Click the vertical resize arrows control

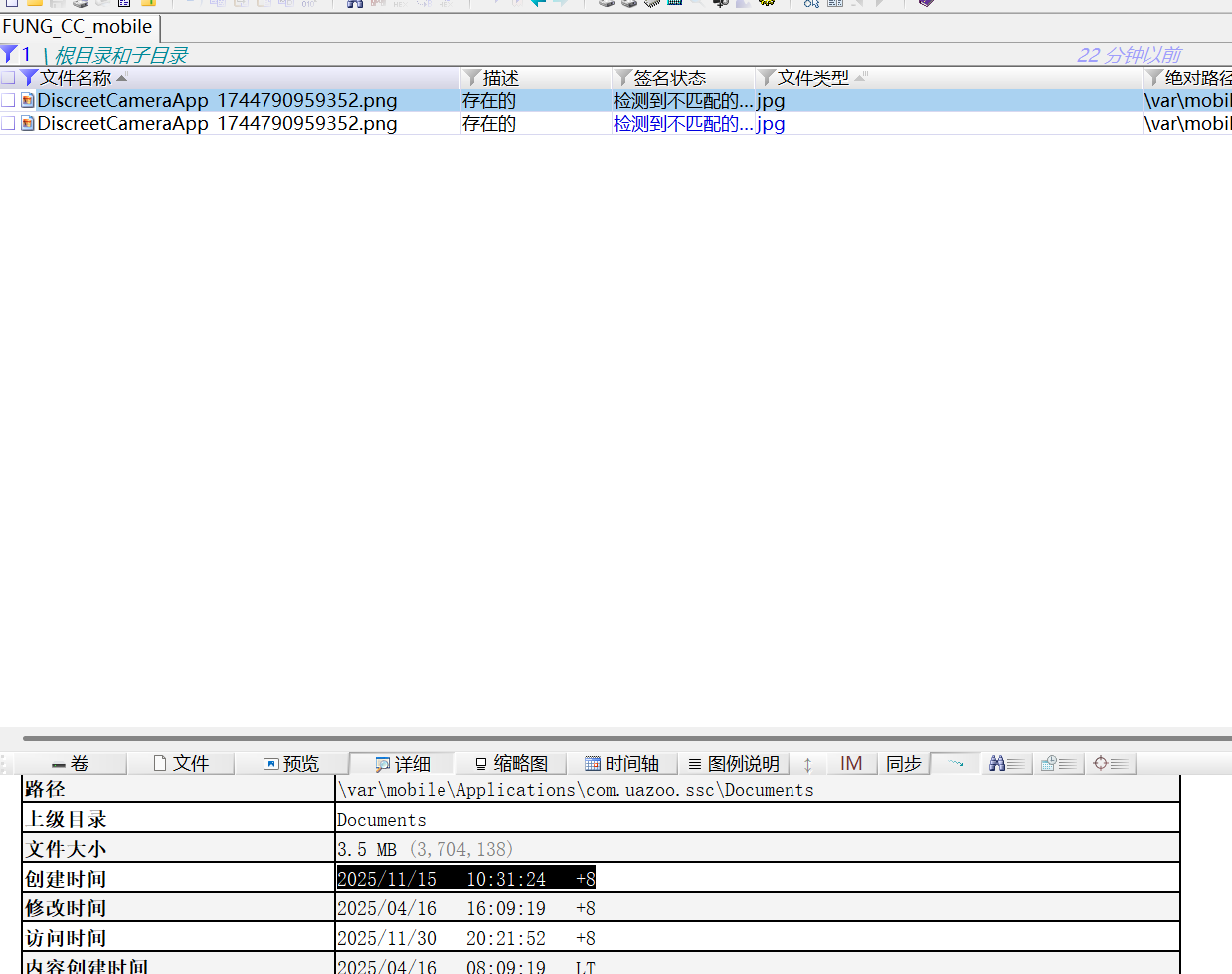[x=807, y=763]
